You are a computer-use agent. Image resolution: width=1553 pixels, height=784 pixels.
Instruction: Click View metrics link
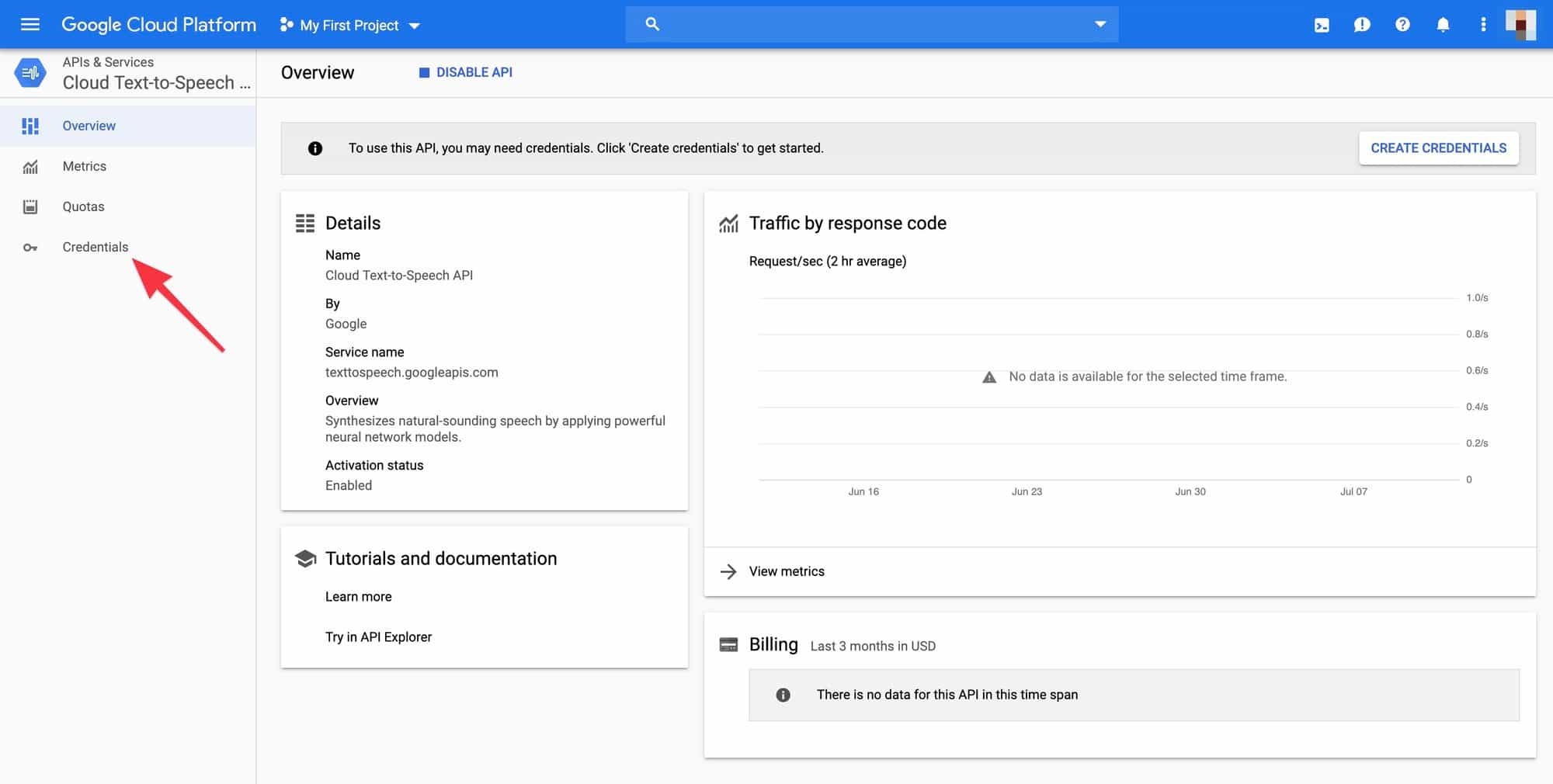tap(787, 571)
